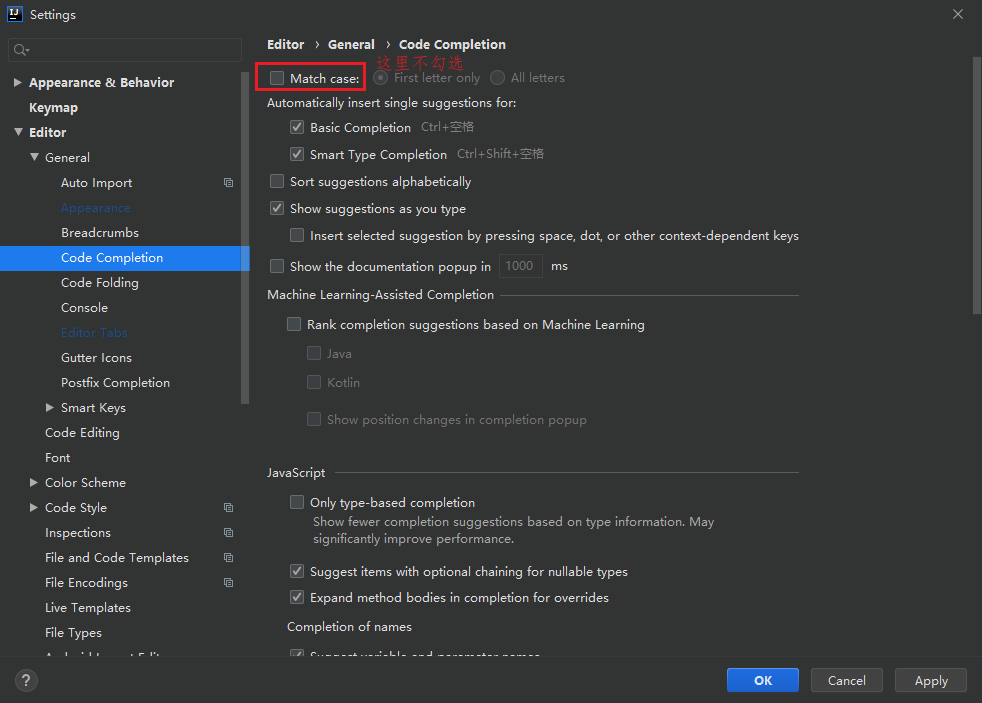Click the copy icon beside File and Code Templates

click(228, 558)
